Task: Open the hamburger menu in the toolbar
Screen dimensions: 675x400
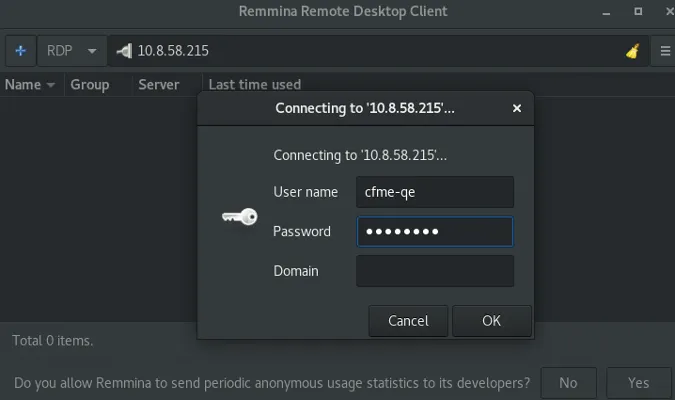Action: (x=664, y=51)
